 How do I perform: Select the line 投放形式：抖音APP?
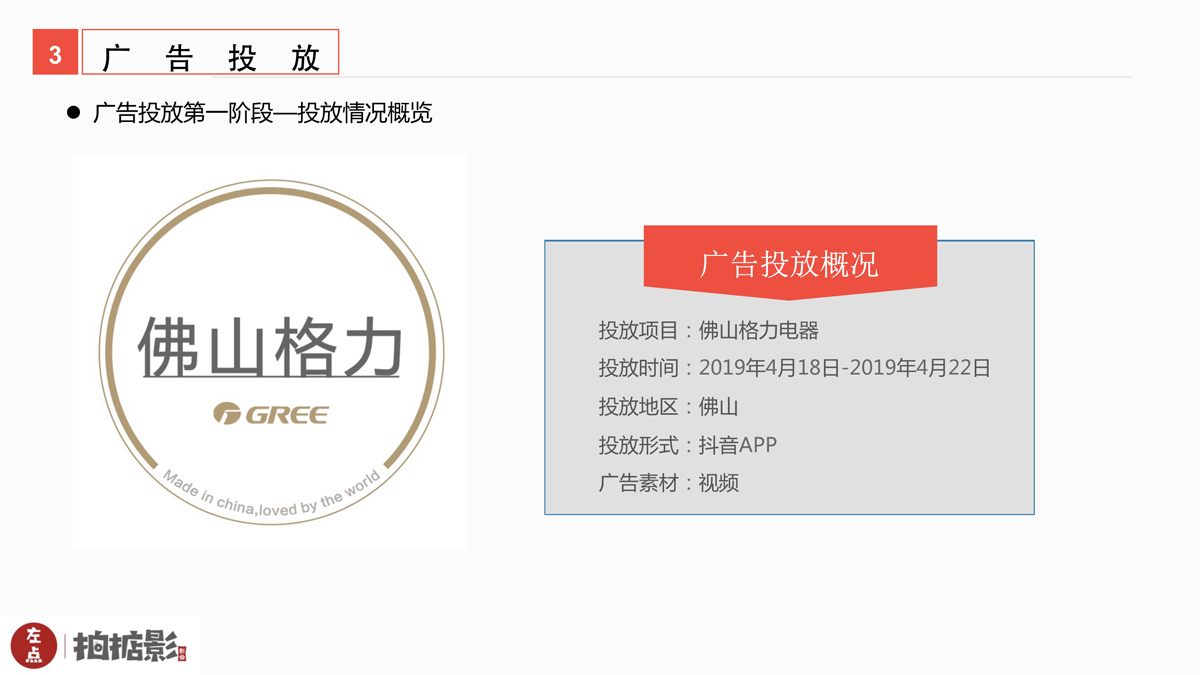pyautogui.click(x=687, y=445)
